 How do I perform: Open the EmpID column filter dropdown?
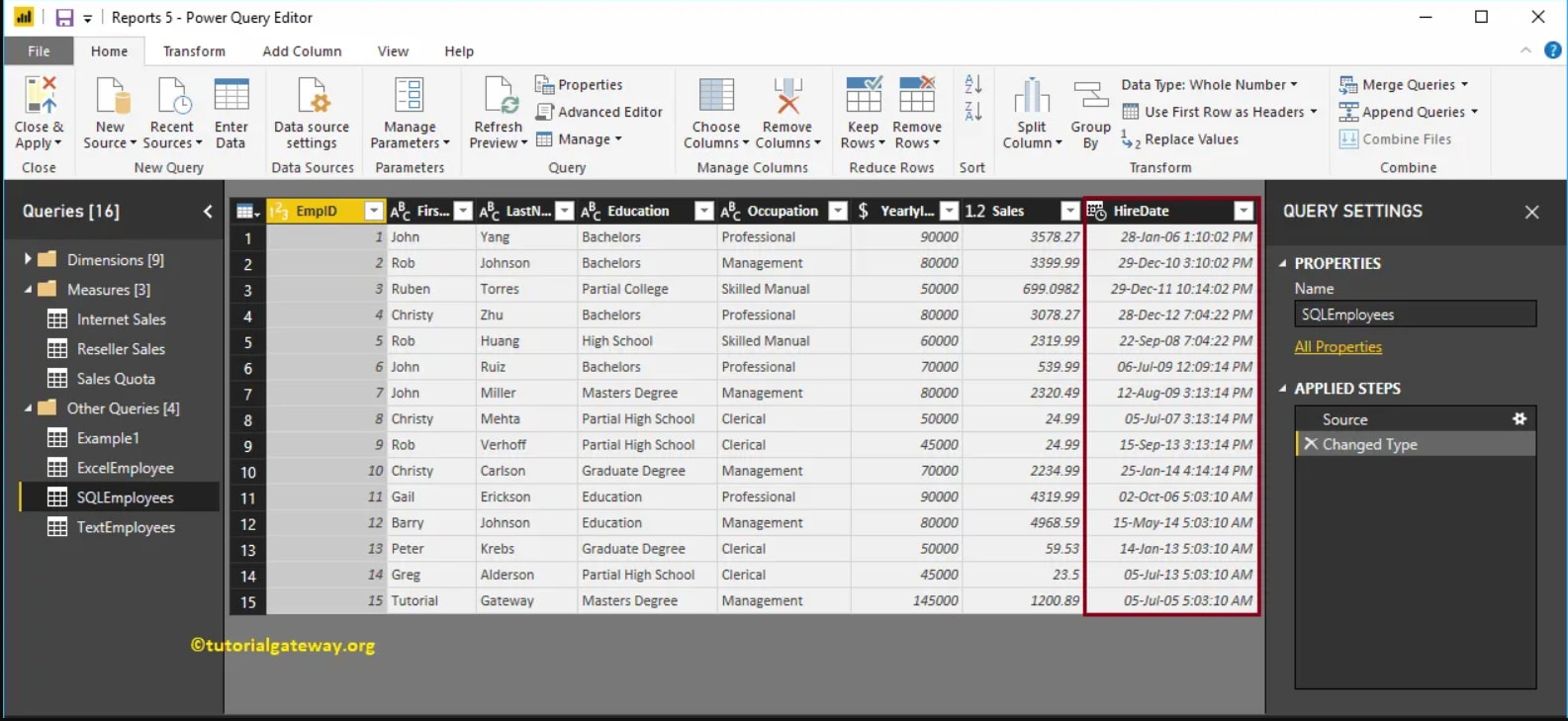click(374, 211)
